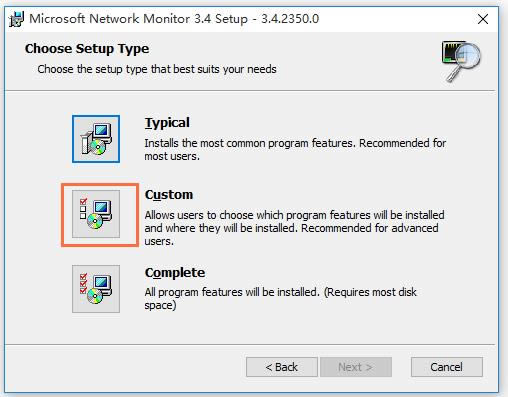Viewport: 508px width, 397px height.
Task: Cancel the Network Monitor installation
Action: [447, 367]
